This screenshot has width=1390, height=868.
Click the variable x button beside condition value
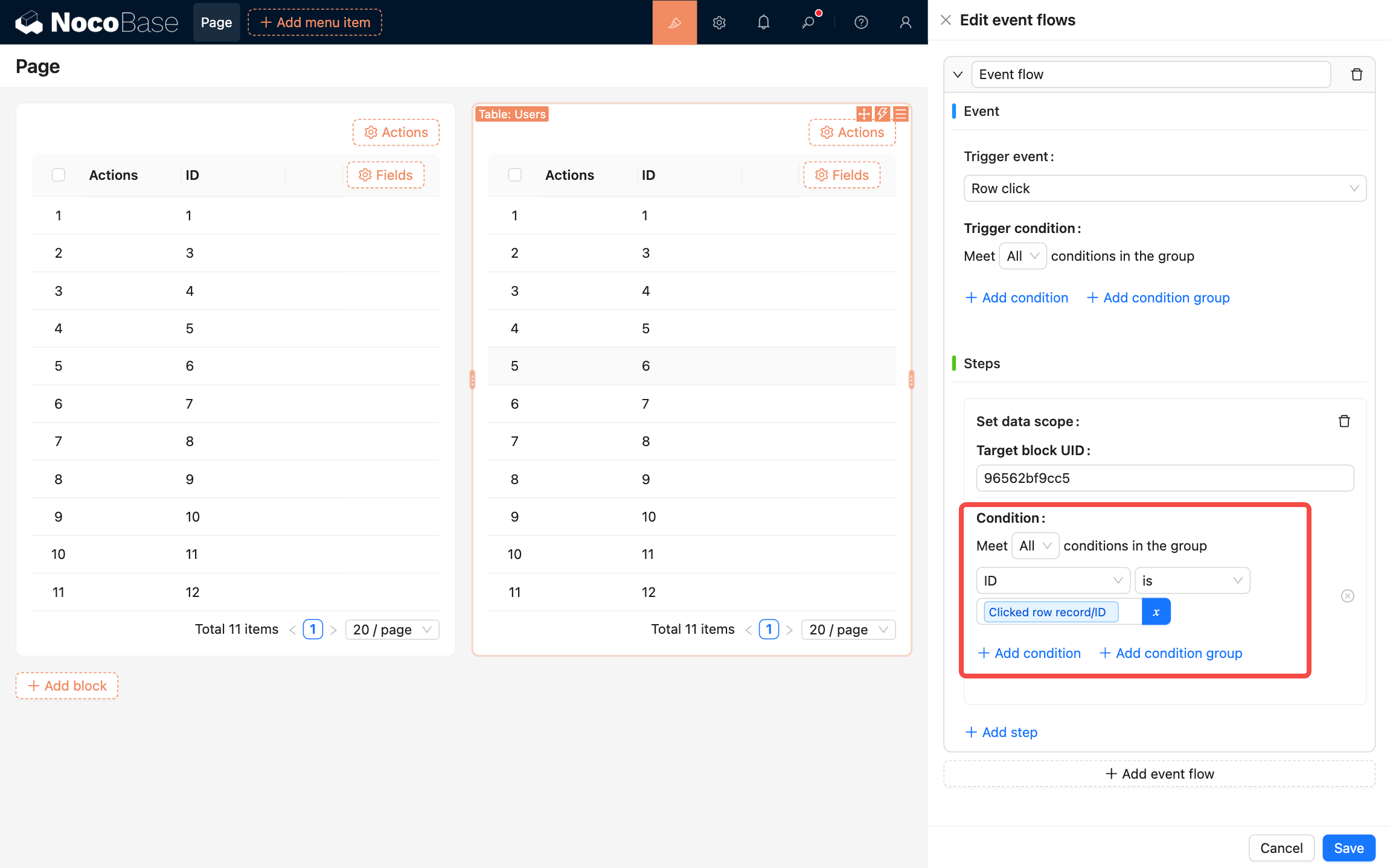(x=1156, y=611)
